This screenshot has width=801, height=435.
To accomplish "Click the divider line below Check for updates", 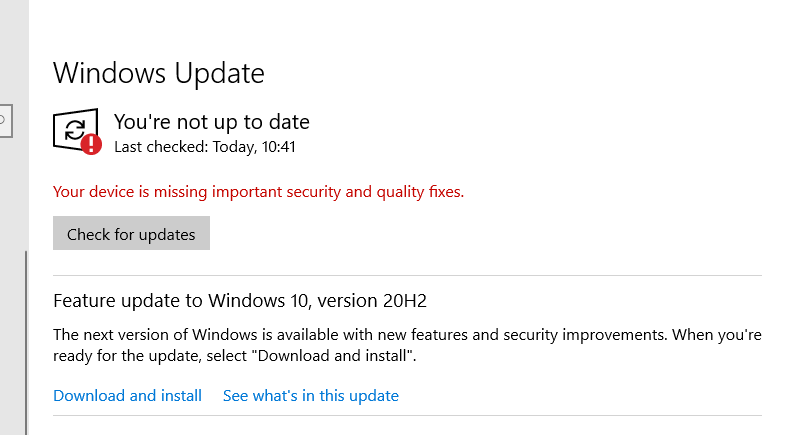I will coord(407,275).
